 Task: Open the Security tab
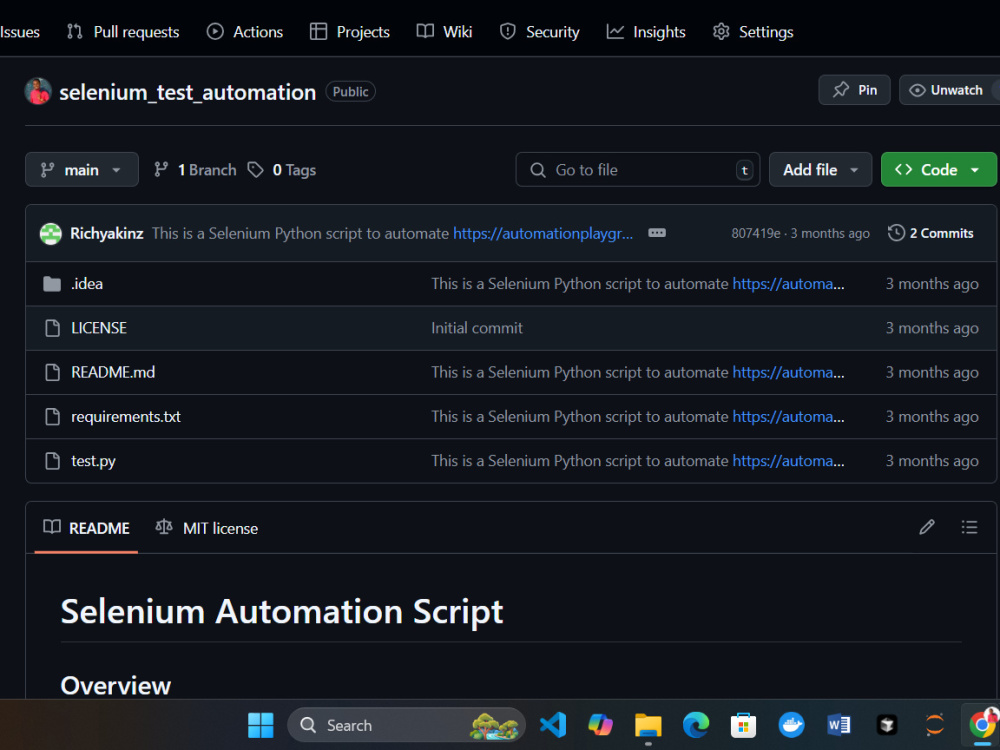pos(540,32)
